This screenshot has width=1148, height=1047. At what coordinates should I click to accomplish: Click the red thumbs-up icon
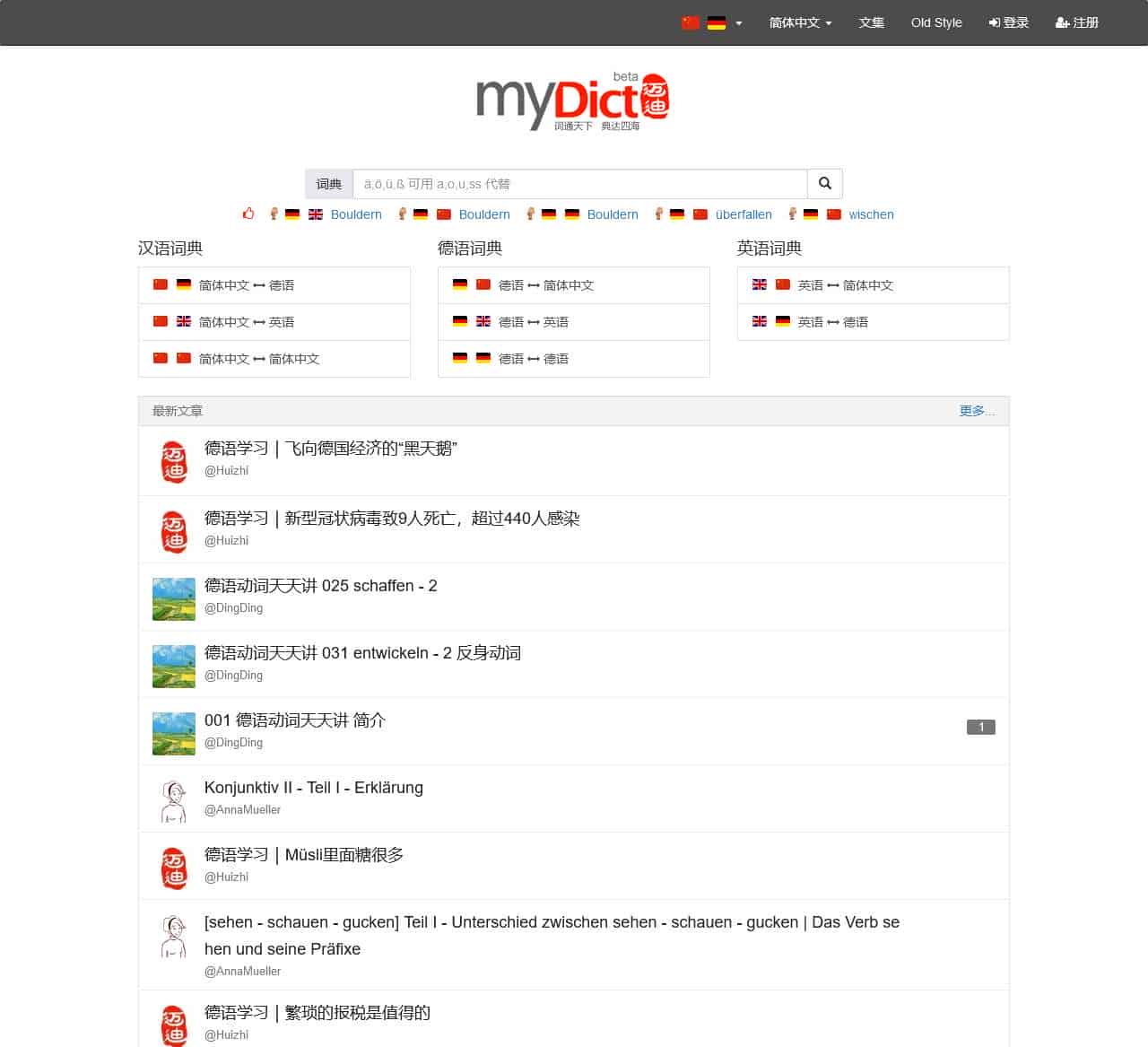pos(248,214)
